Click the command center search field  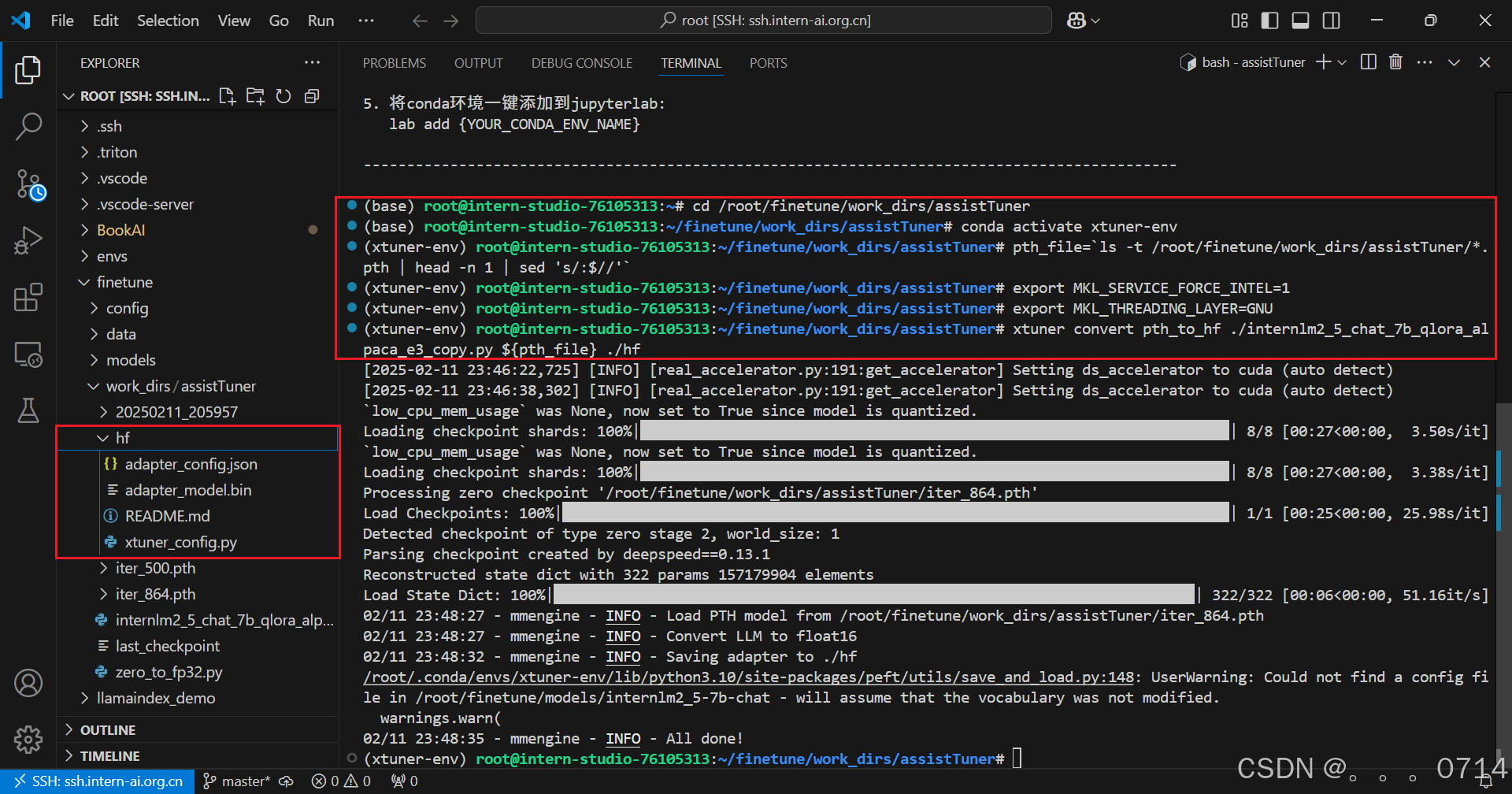pos(764,20)
